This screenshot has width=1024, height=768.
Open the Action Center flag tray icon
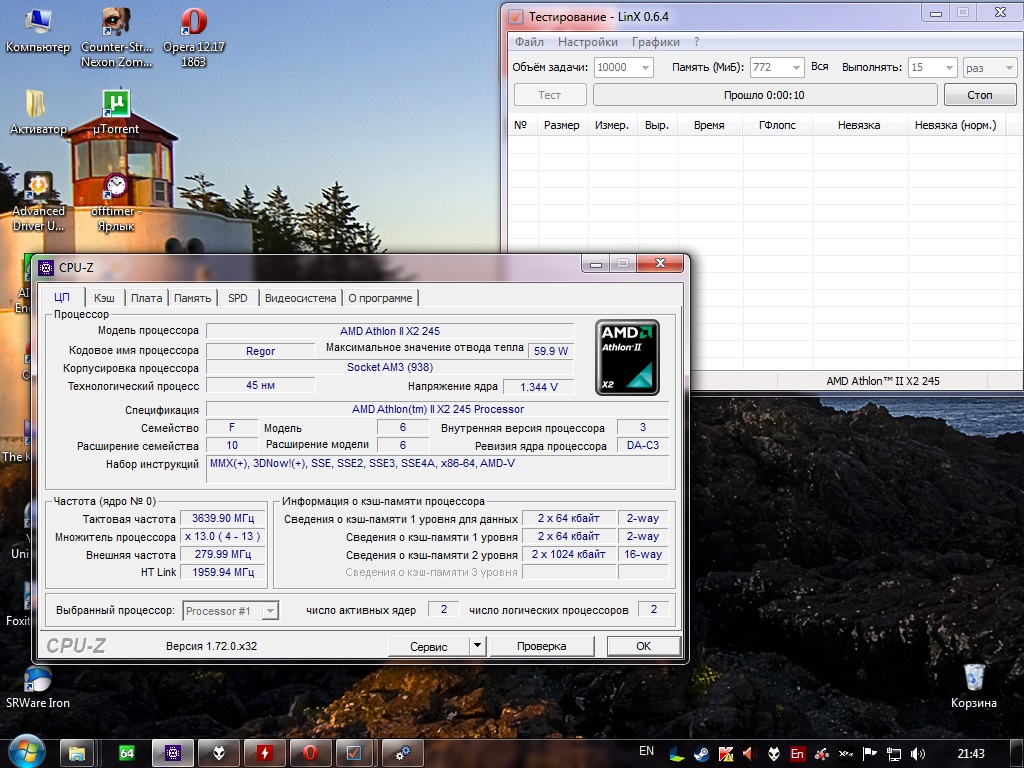[x=870, y=754]
